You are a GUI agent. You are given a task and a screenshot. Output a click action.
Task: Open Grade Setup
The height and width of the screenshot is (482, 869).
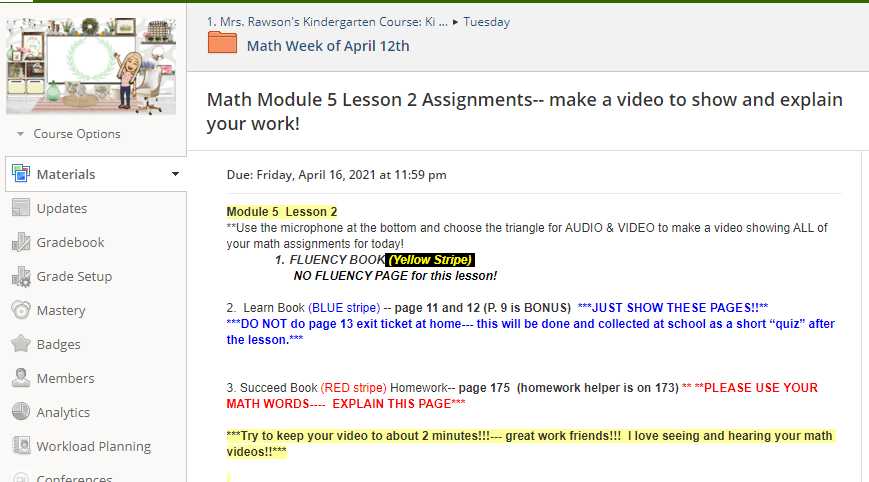point(74,276)
